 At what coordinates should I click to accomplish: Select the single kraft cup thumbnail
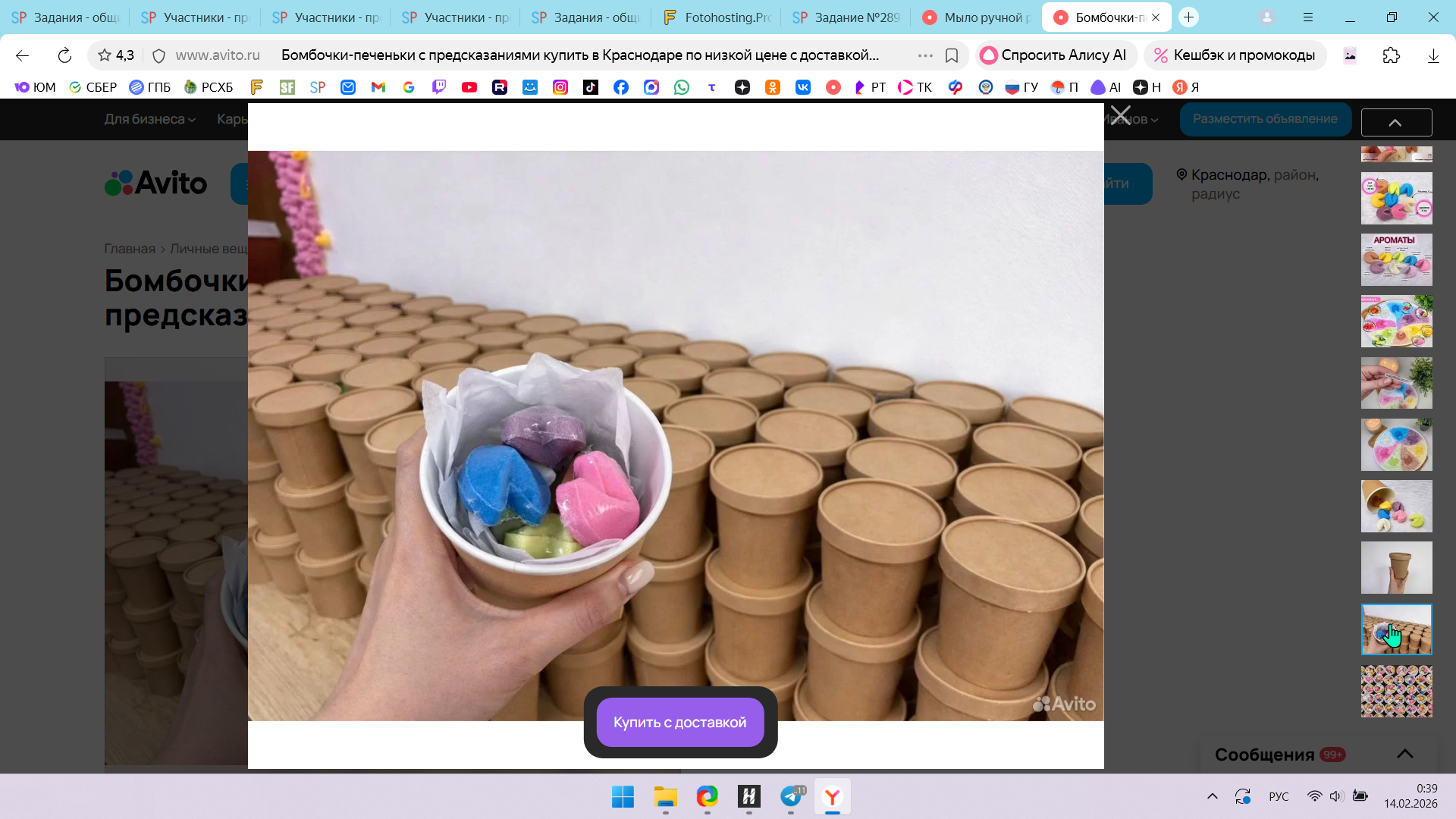click(1396, 567)
